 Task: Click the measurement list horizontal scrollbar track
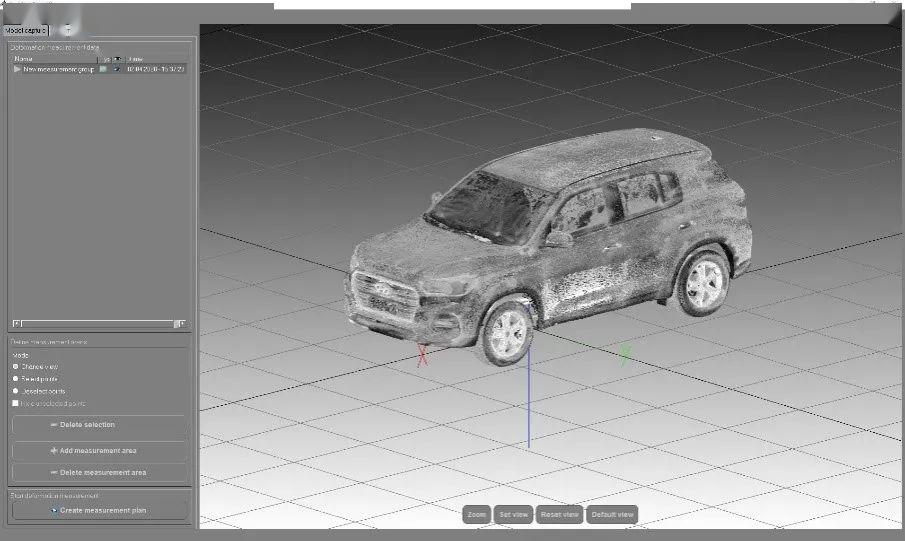(98, 324)
